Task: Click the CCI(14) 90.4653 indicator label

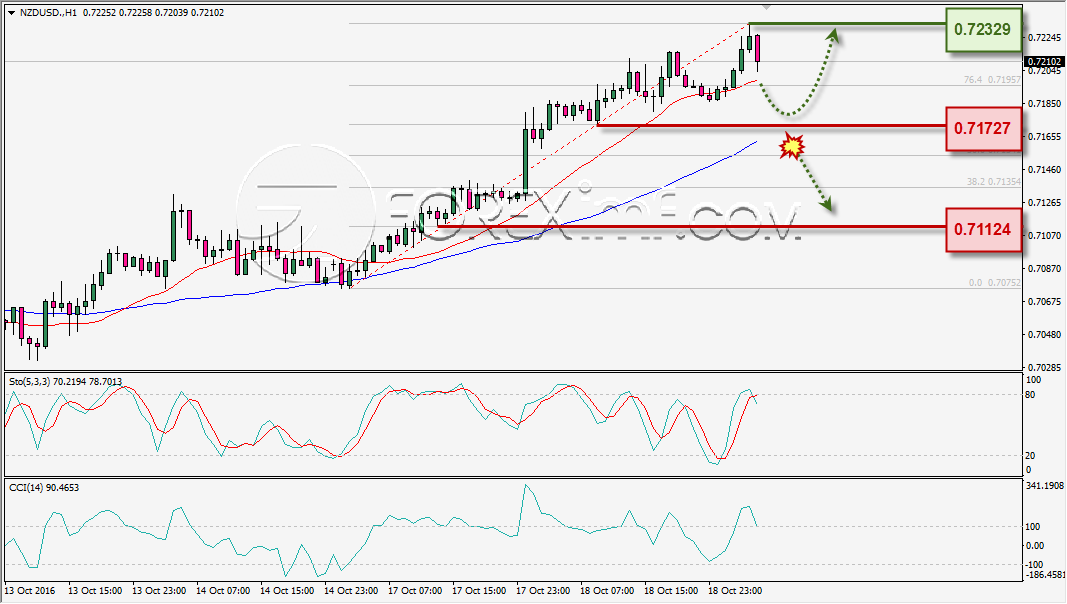Action: tap(44, 488)
